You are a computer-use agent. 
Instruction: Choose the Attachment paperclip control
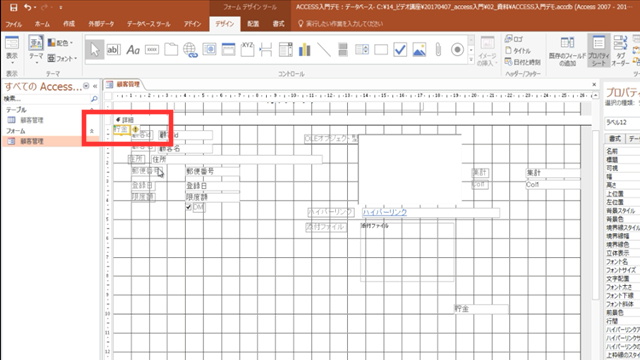click(438, 50)
